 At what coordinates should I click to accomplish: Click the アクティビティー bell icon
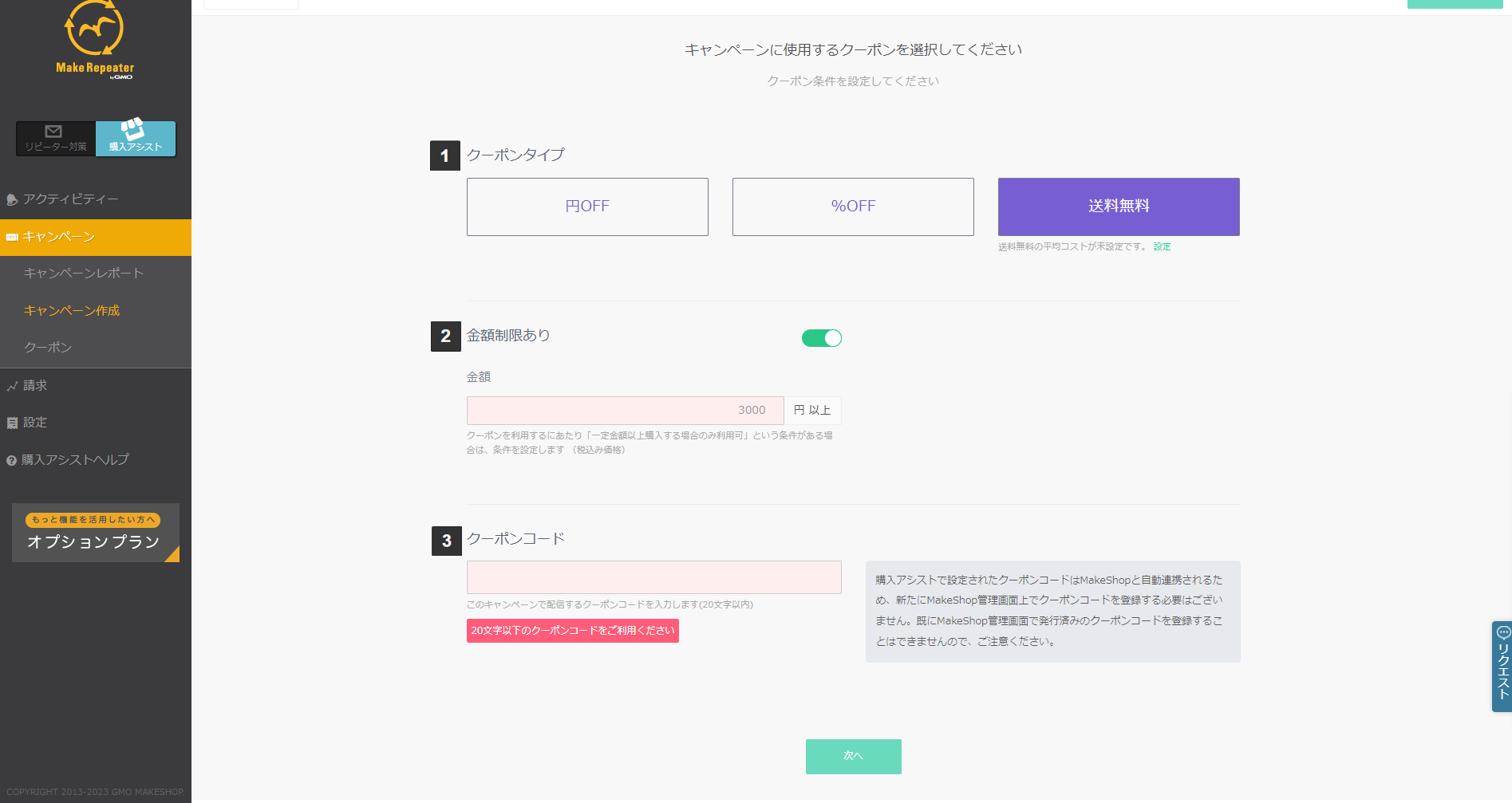tap(12, 200)
